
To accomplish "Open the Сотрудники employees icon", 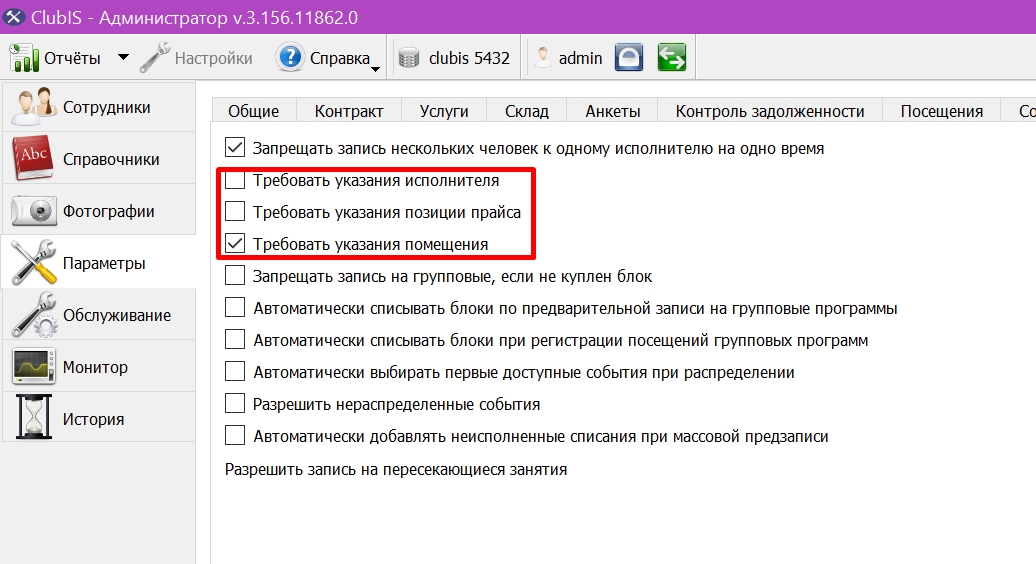I will point(33,106).
